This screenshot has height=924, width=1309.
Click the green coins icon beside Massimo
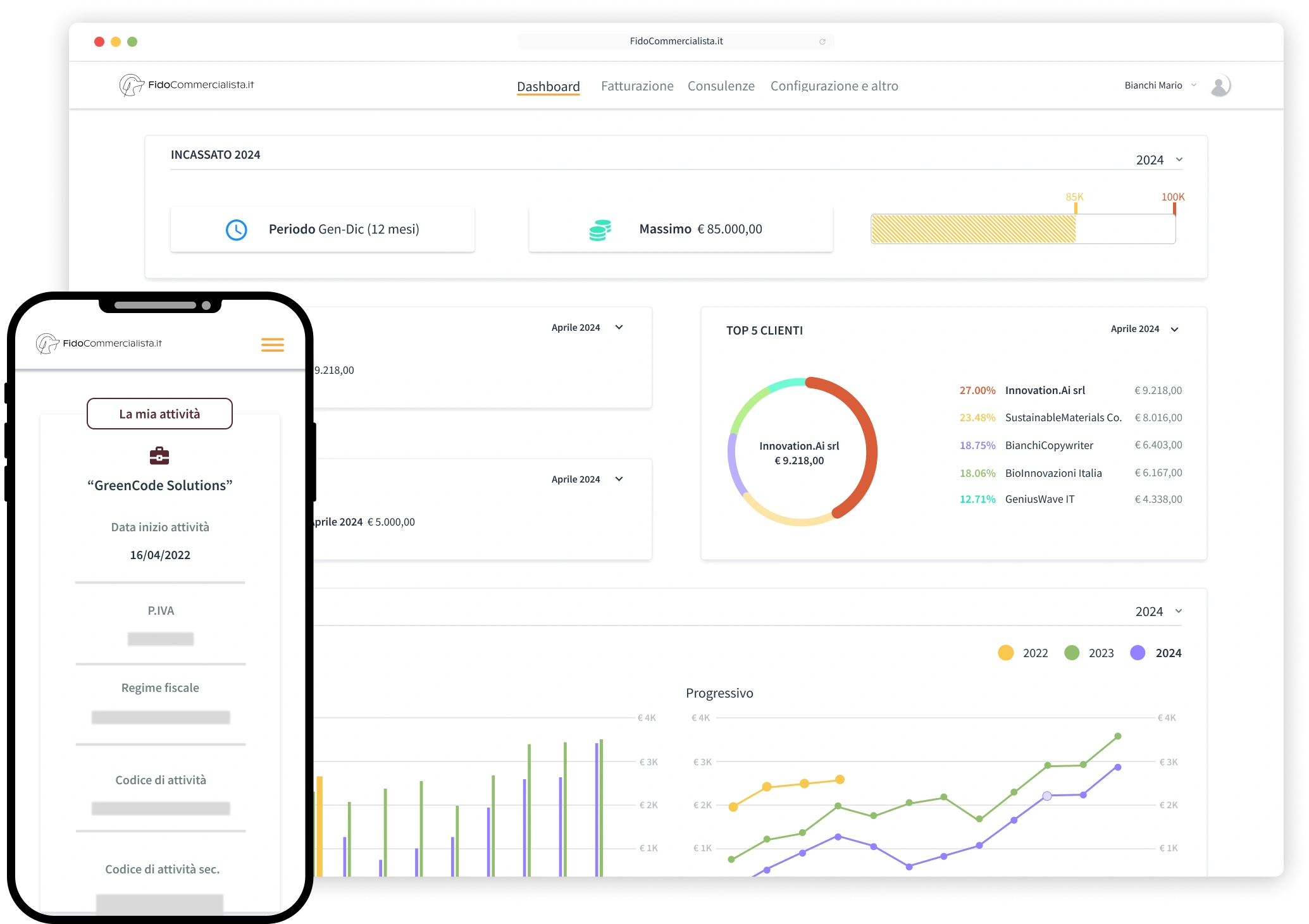click(x=600, y=230)
